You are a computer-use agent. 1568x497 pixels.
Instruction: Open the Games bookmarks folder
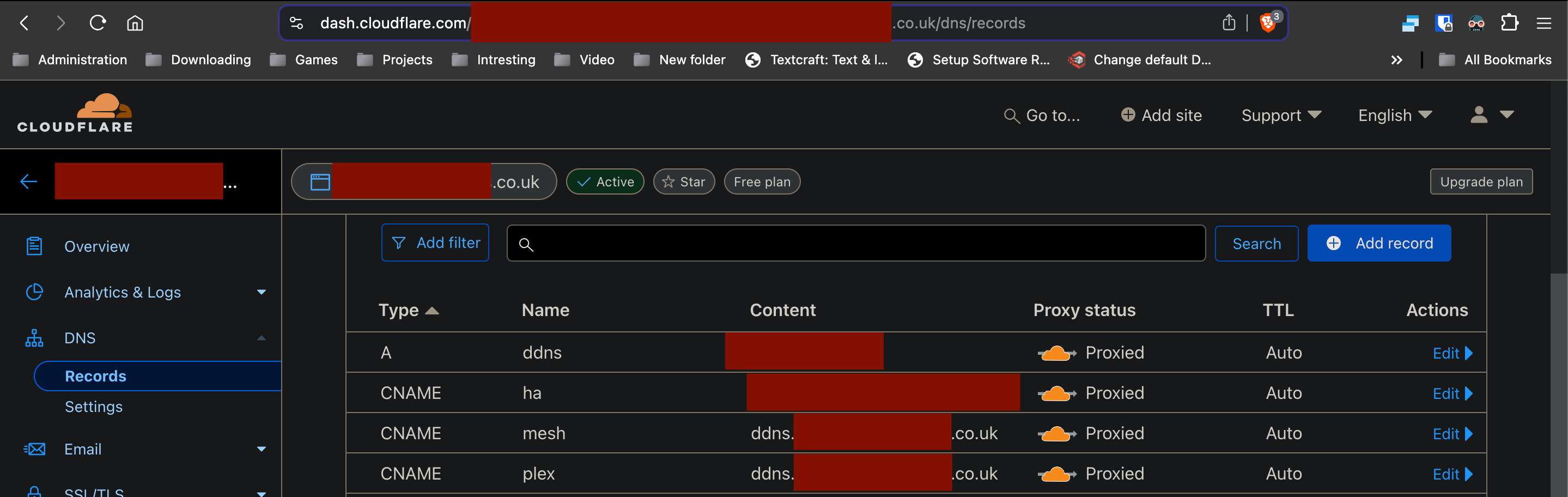[x=304, y=60]
